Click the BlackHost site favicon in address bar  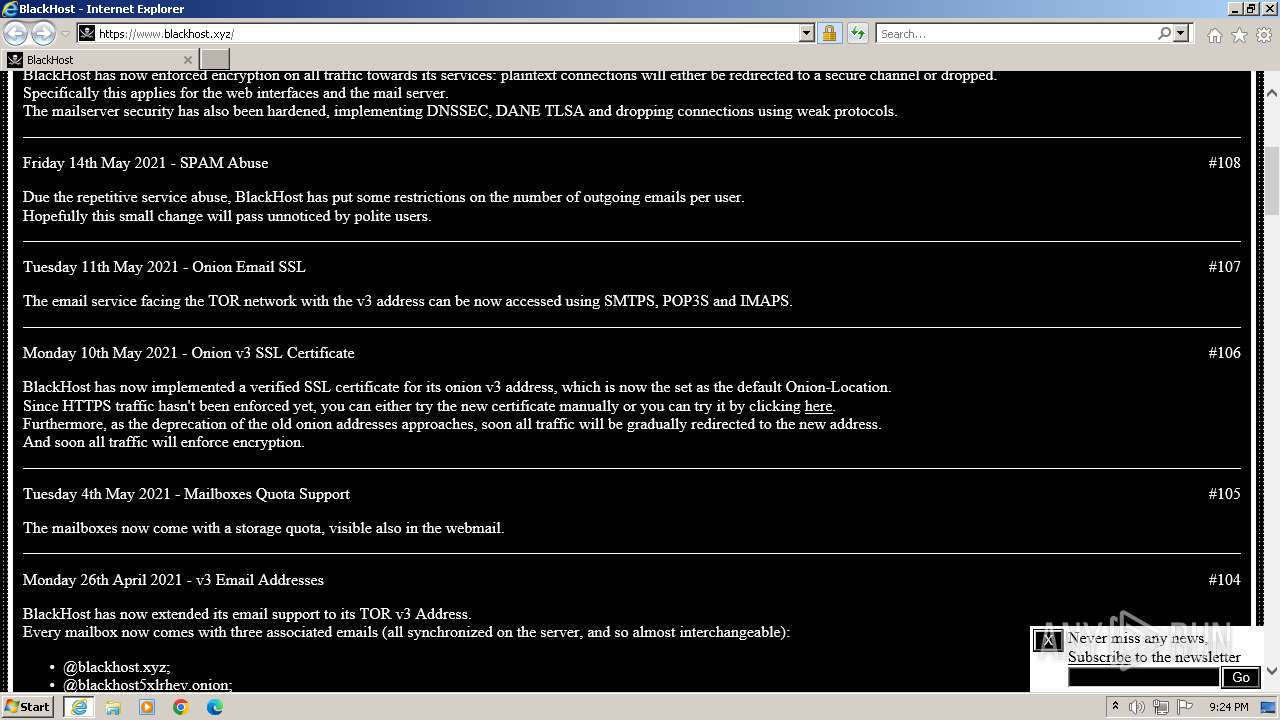pos(87,33)
